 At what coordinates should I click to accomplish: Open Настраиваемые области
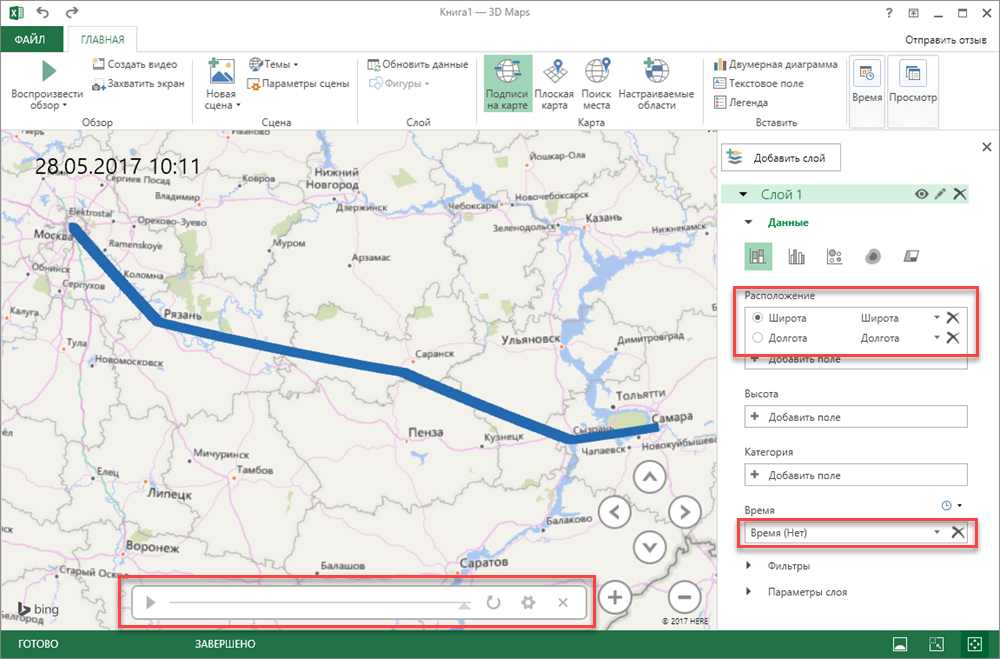coord(656,84)
